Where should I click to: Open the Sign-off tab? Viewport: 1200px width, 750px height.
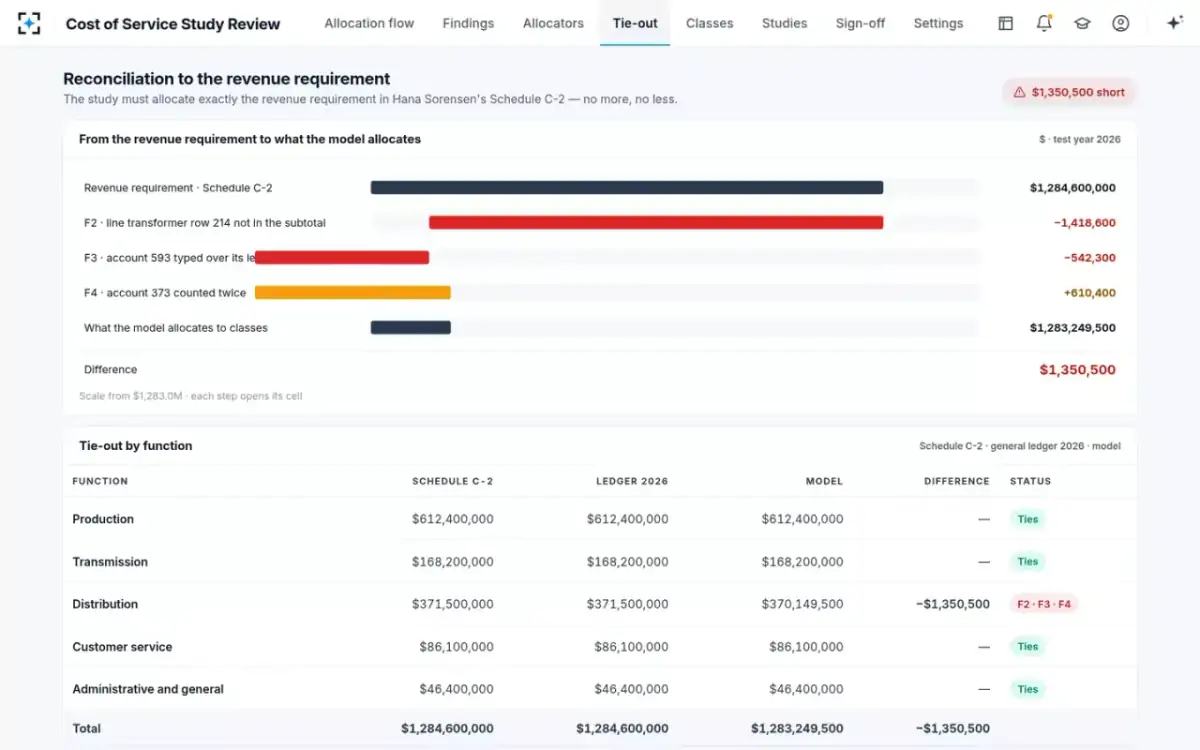pos(860,23)
